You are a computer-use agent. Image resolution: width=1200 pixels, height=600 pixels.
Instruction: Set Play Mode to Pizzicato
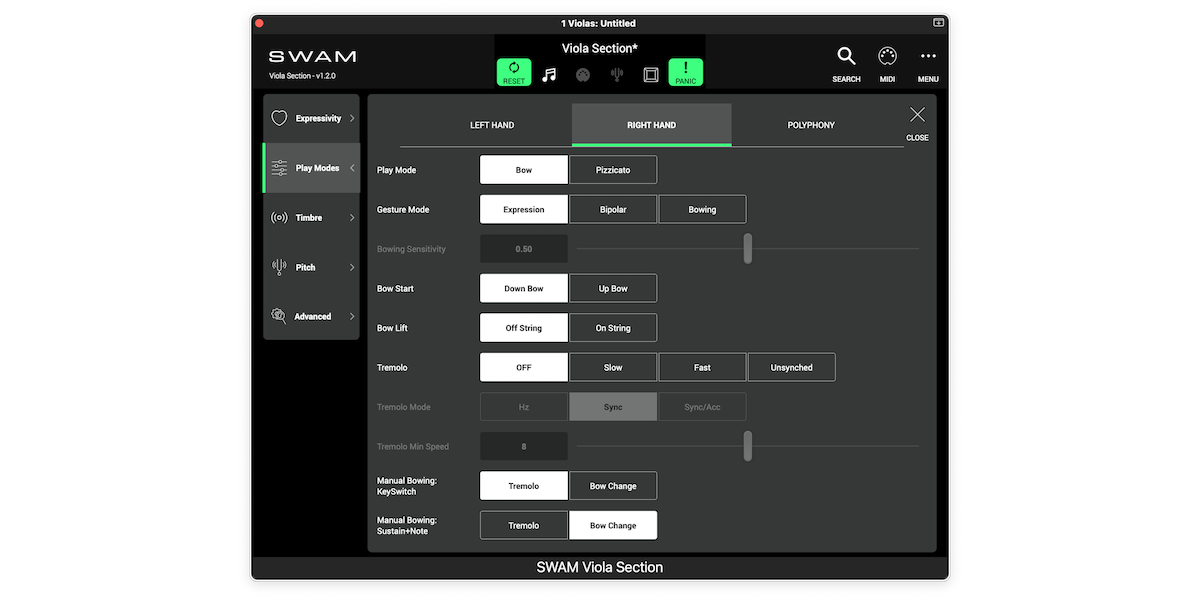(613, 170)
